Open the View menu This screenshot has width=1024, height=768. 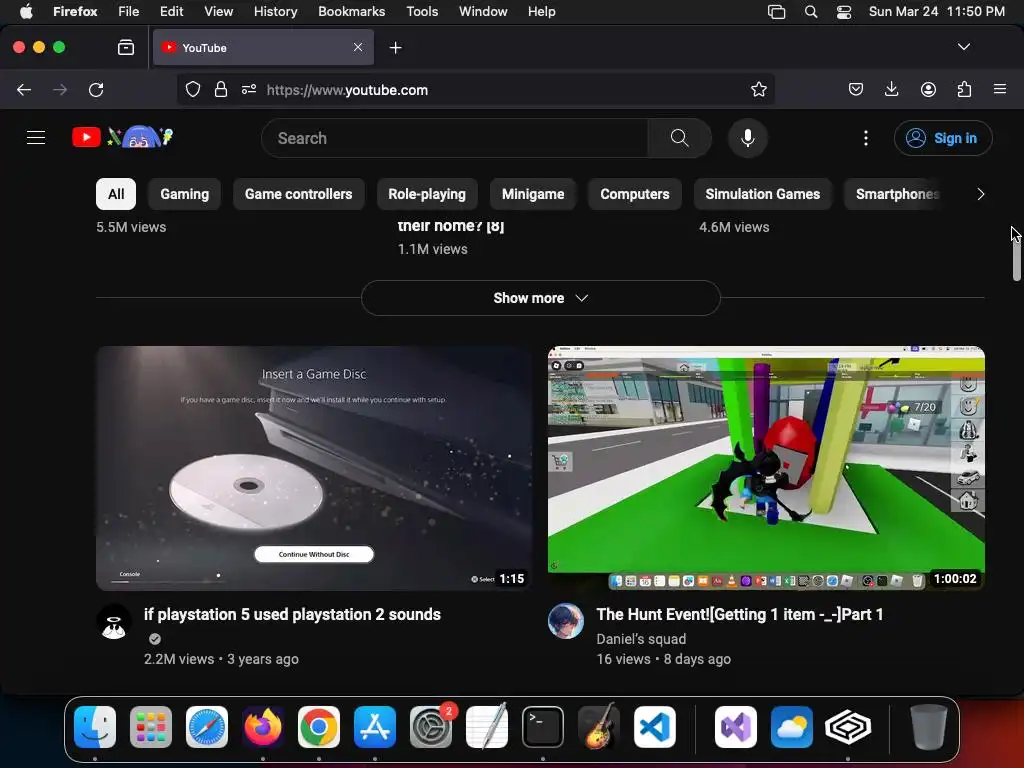(218, 11)
